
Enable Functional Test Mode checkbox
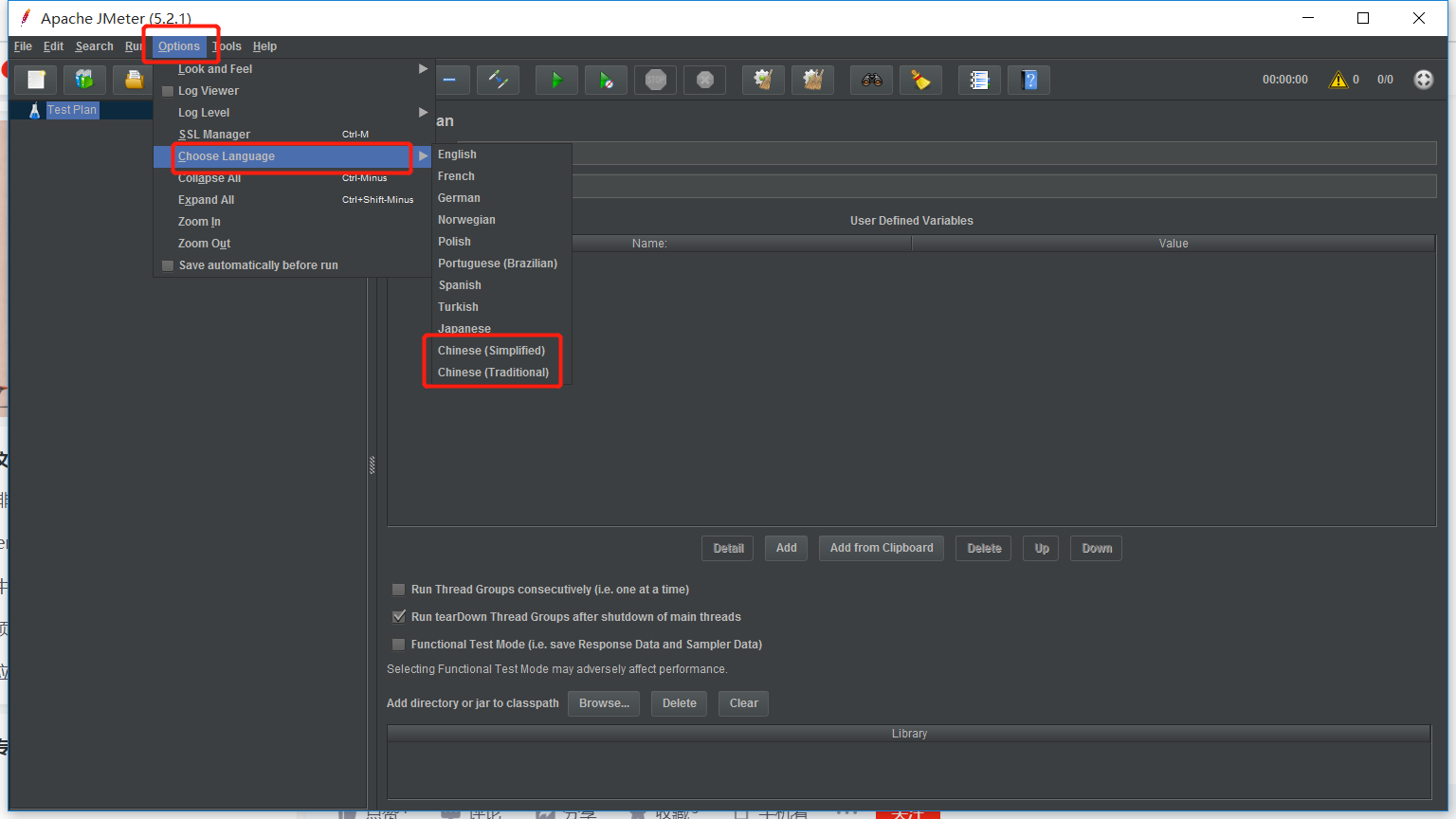click(399, 645)
